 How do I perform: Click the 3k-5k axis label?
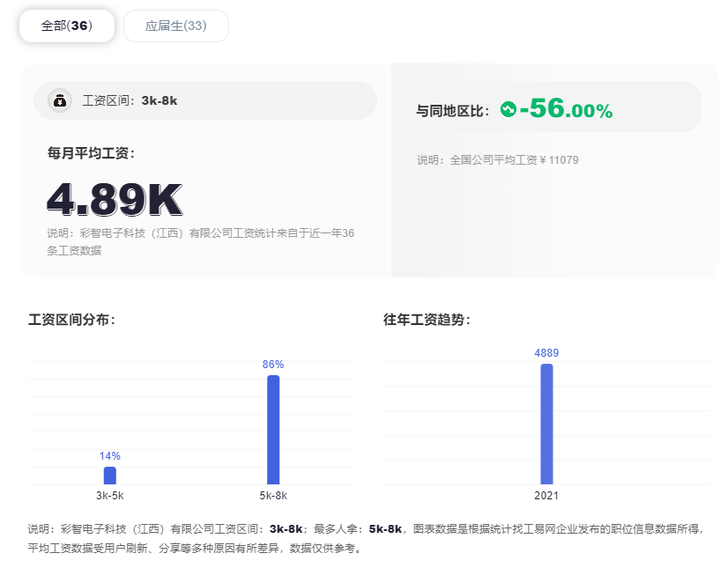pos(110,495)
